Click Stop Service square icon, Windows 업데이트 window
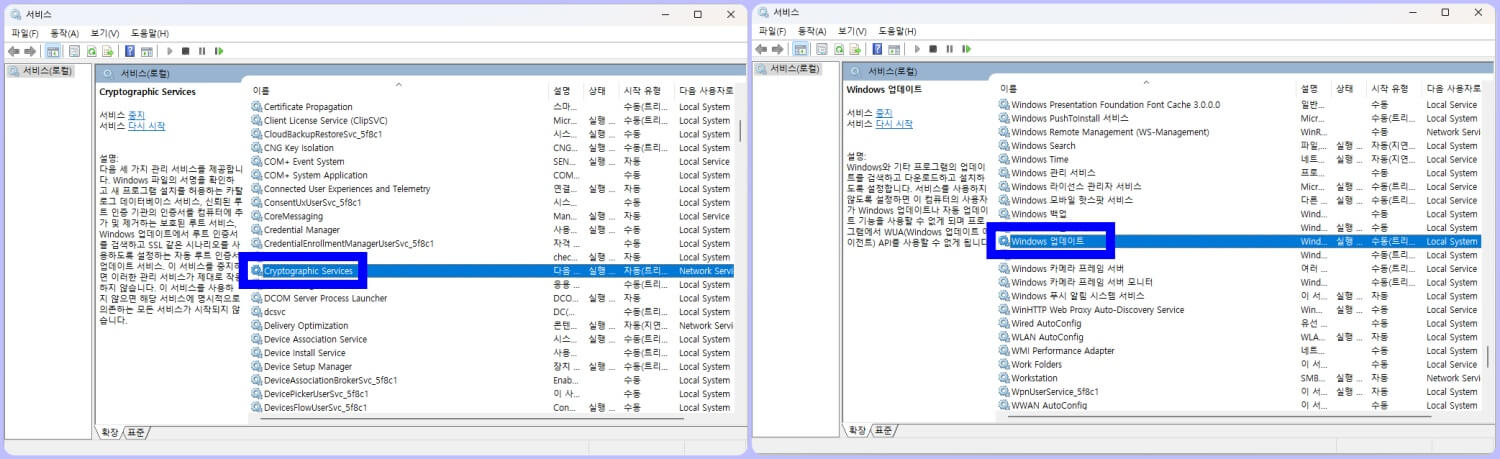 click(x=934, y=49)
